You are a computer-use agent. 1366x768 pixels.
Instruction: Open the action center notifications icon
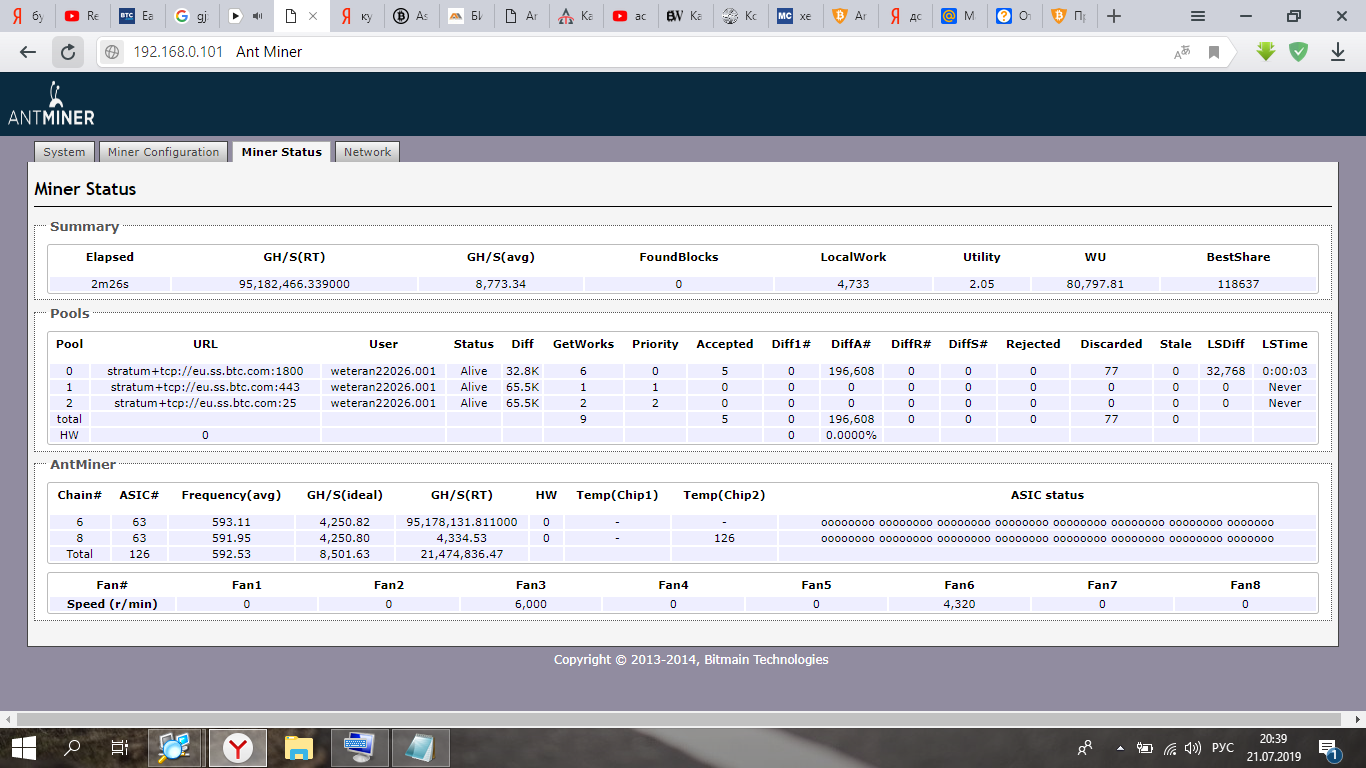(1329, 747)
